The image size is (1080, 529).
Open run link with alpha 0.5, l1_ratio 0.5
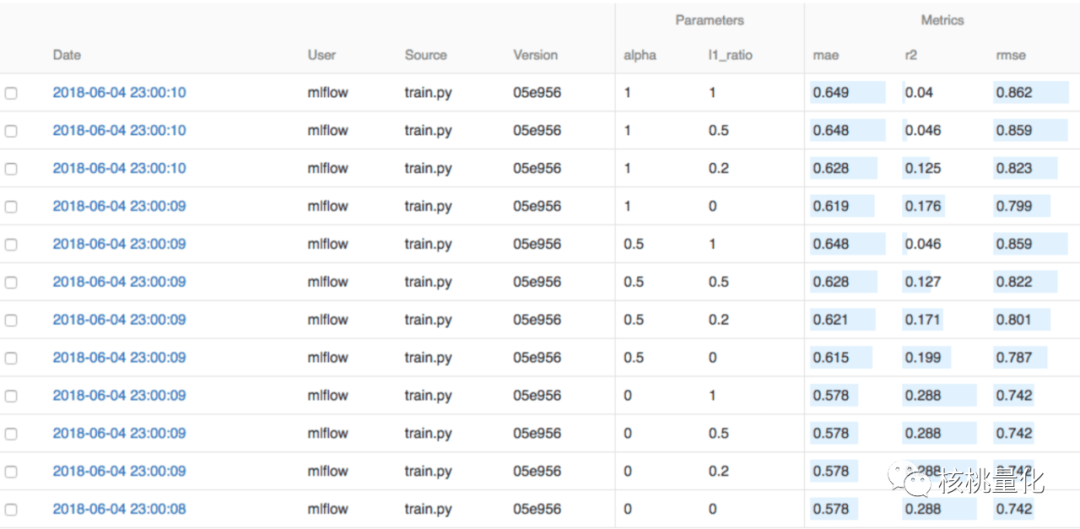(x=119, y=282)
